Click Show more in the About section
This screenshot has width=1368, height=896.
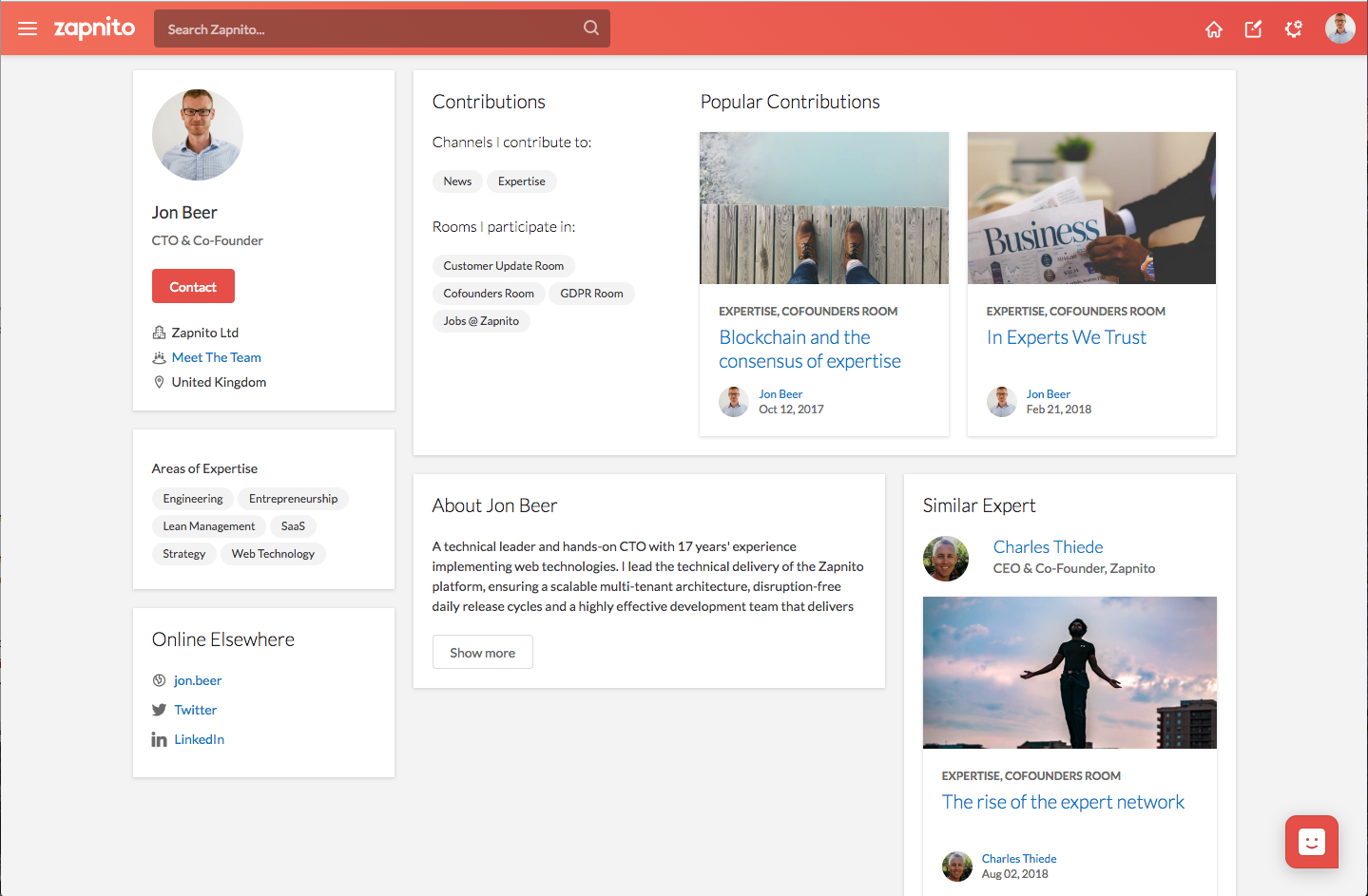(x=482, y=652)
